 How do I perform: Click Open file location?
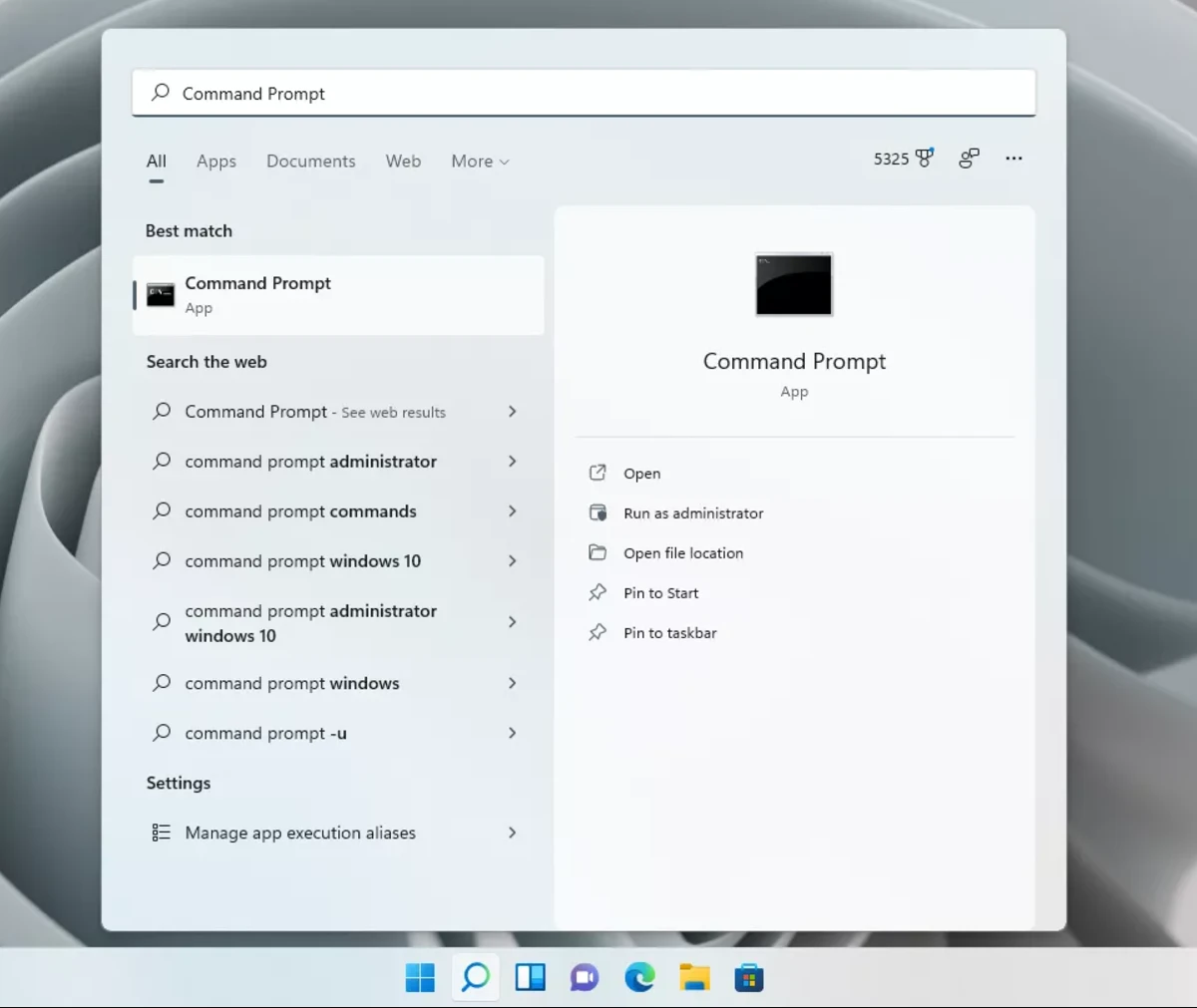coord(682,552)
